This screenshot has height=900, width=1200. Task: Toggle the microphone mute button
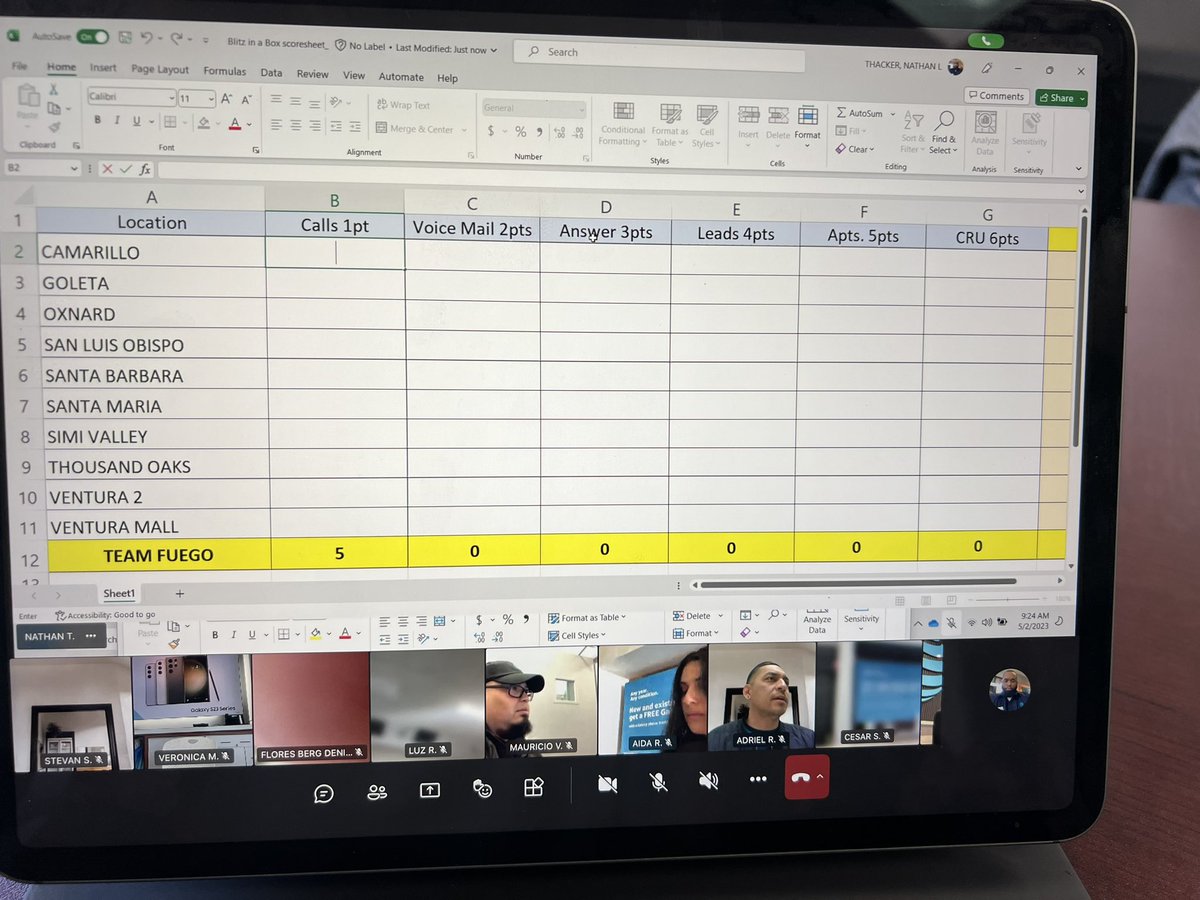pos(659,782)
